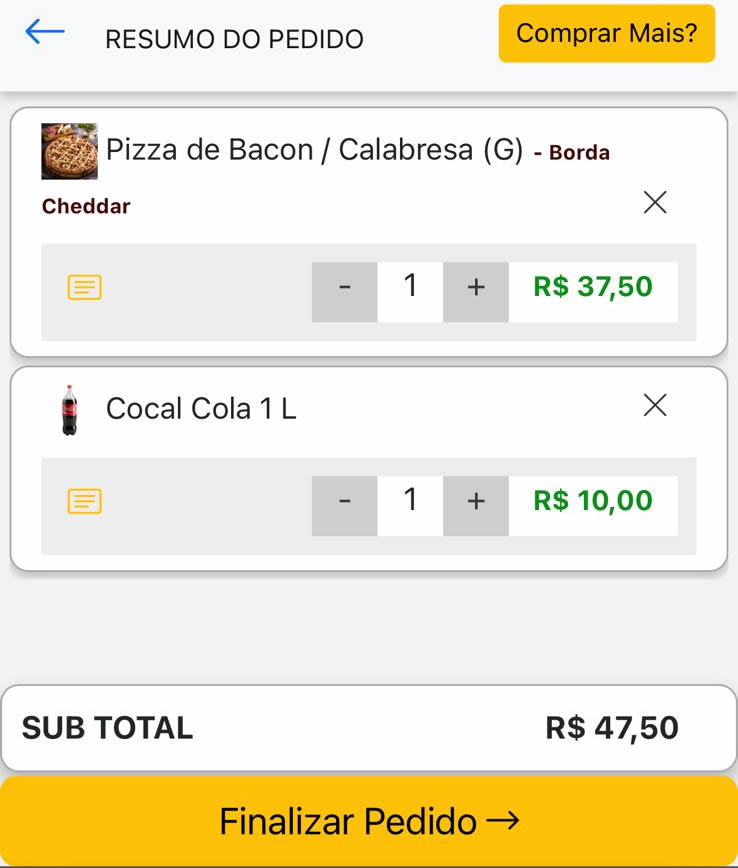The width and height of the screenshot is (738, 868).
Task: Tap the SUB TOTAL row
Action: coord(369,727)
